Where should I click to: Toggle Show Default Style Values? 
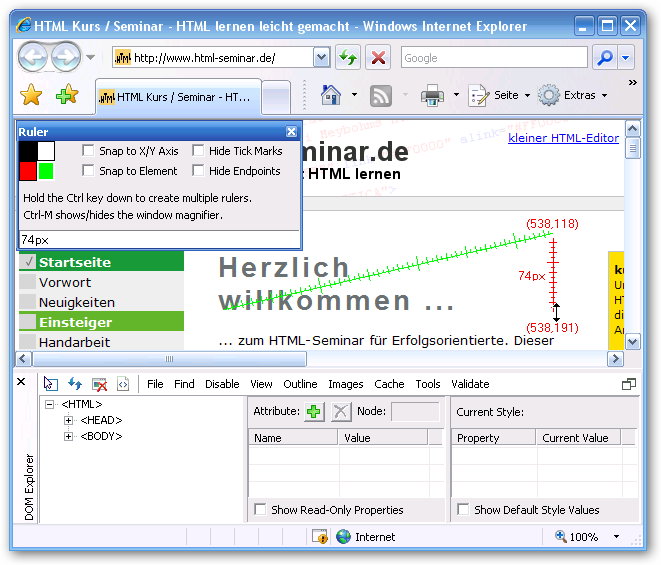point(463,509)
